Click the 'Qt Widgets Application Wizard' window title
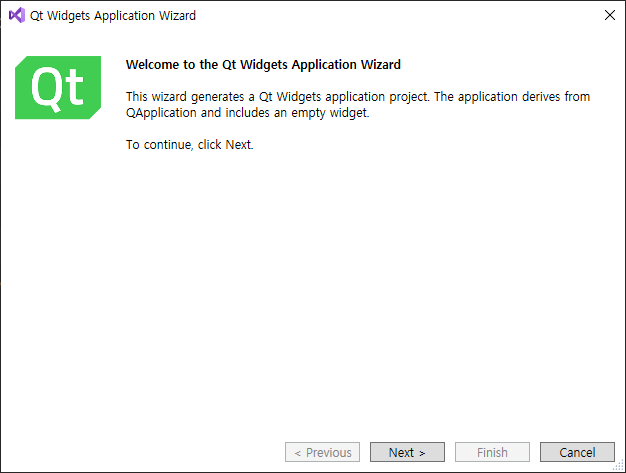Viewport: 626px width, 473px height. (x=113, y=16)
